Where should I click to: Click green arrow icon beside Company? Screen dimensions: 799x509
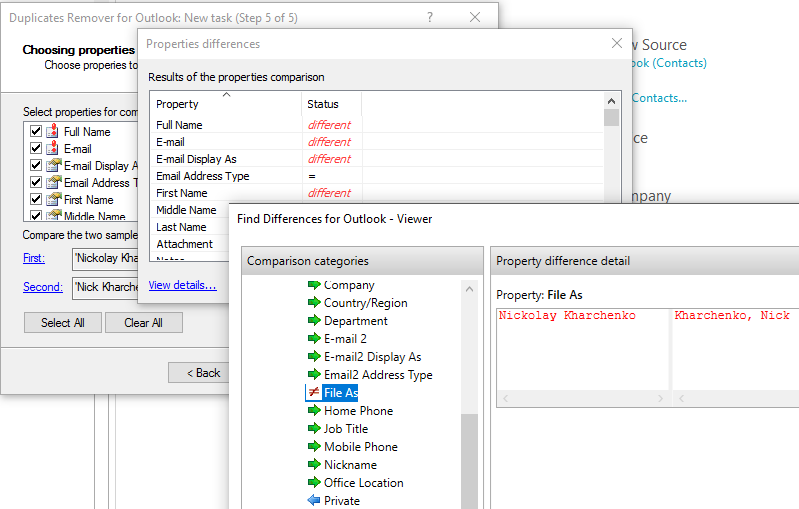point(314,285)
